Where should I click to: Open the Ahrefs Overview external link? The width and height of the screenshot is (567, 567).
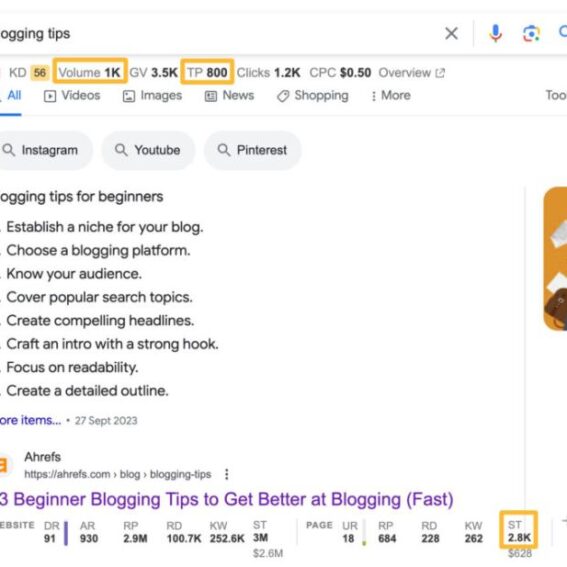[x=412, y=73]
